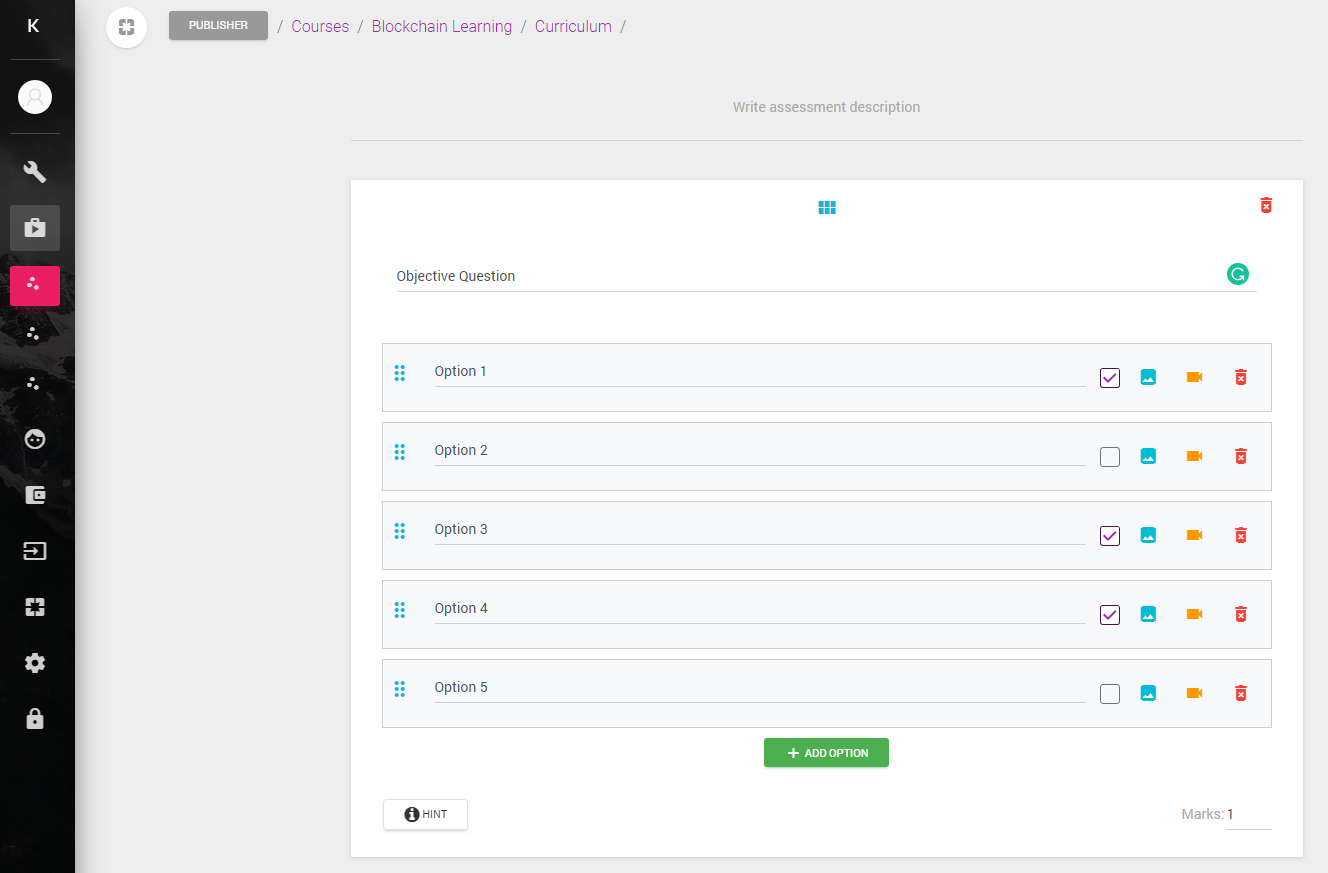
Task: Grab the drag handle of Option 1
Action: (x=400, y=373)
